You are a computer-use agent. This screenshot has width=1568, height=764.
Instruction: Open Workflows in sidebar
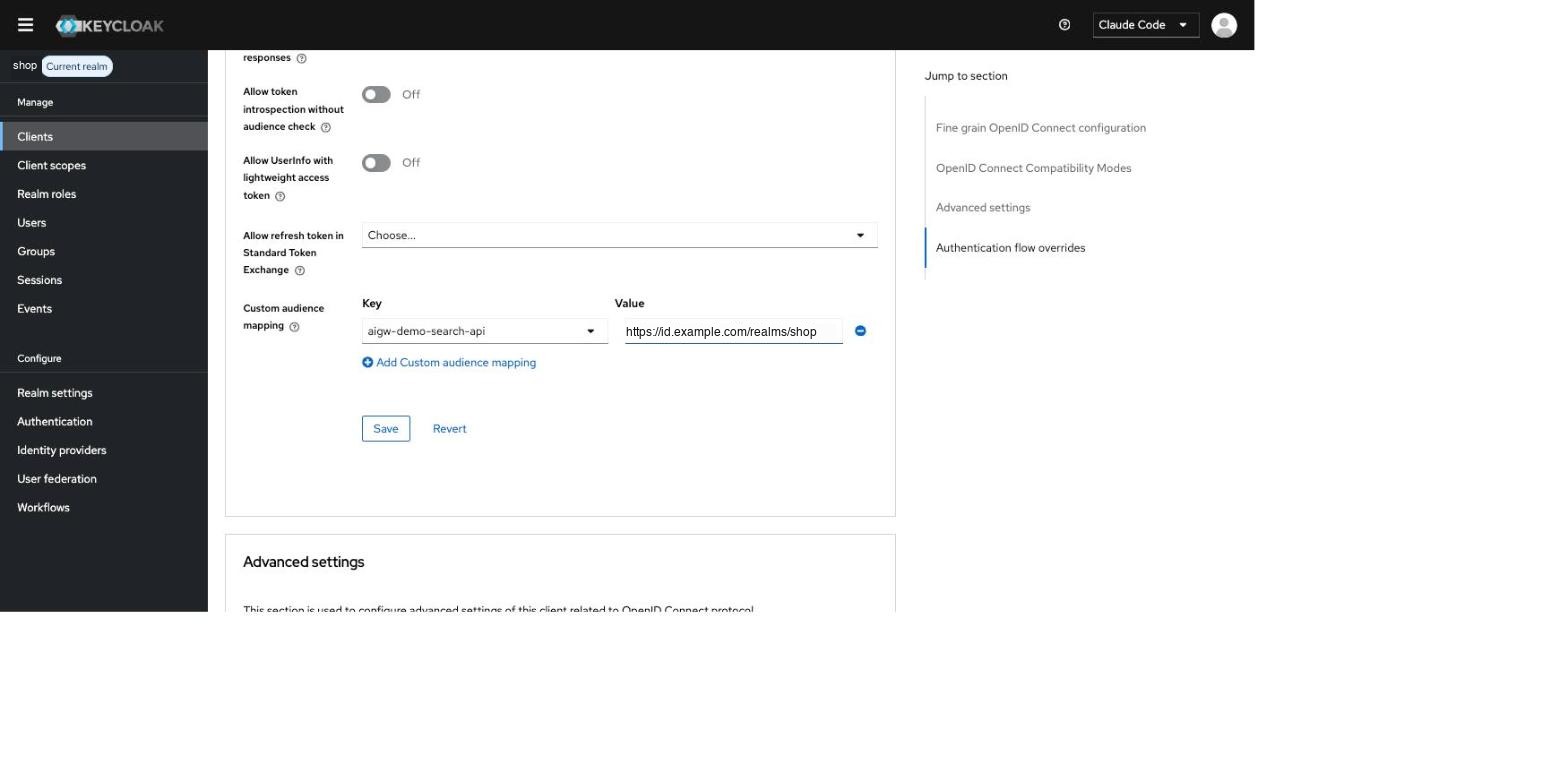point(104,508)
